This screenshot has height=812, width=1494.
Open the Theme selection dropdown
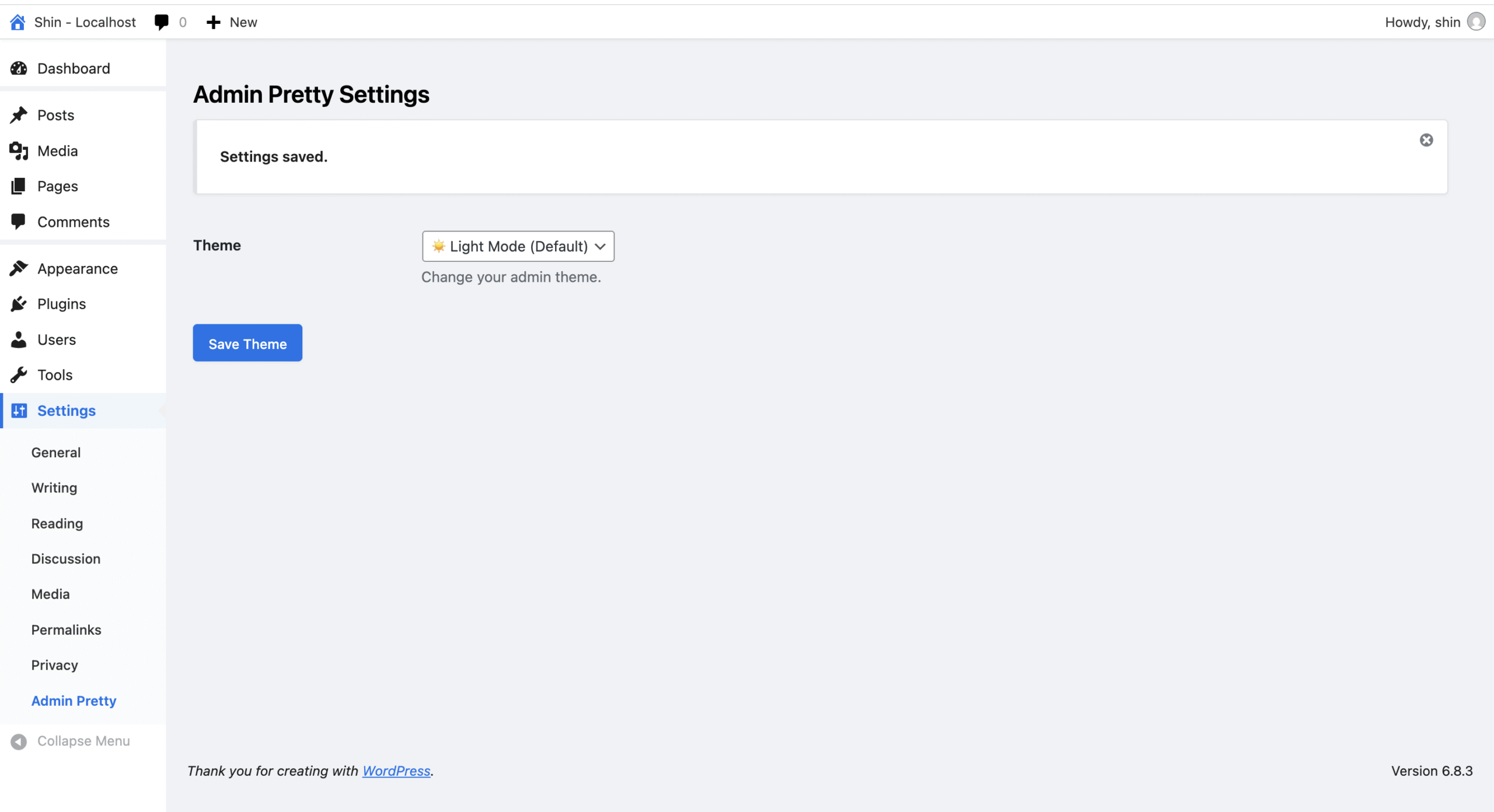518,246
